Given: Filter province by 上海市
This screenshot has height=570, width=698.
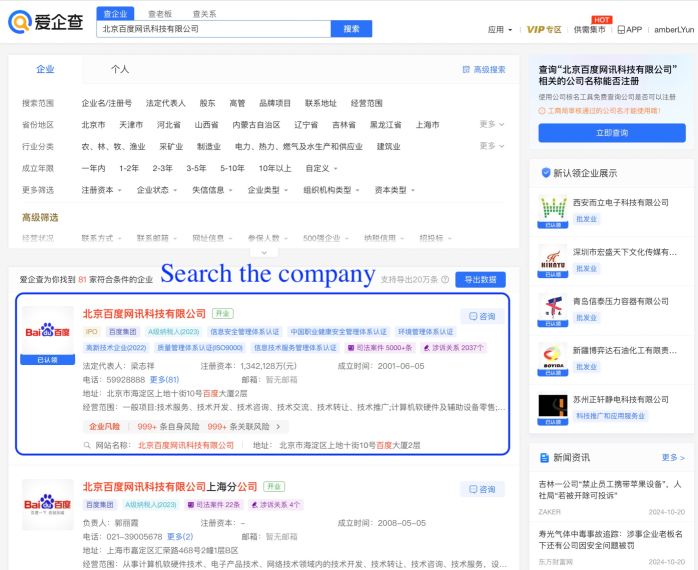Looking at the screenshot, I should (x=427, y=125).
